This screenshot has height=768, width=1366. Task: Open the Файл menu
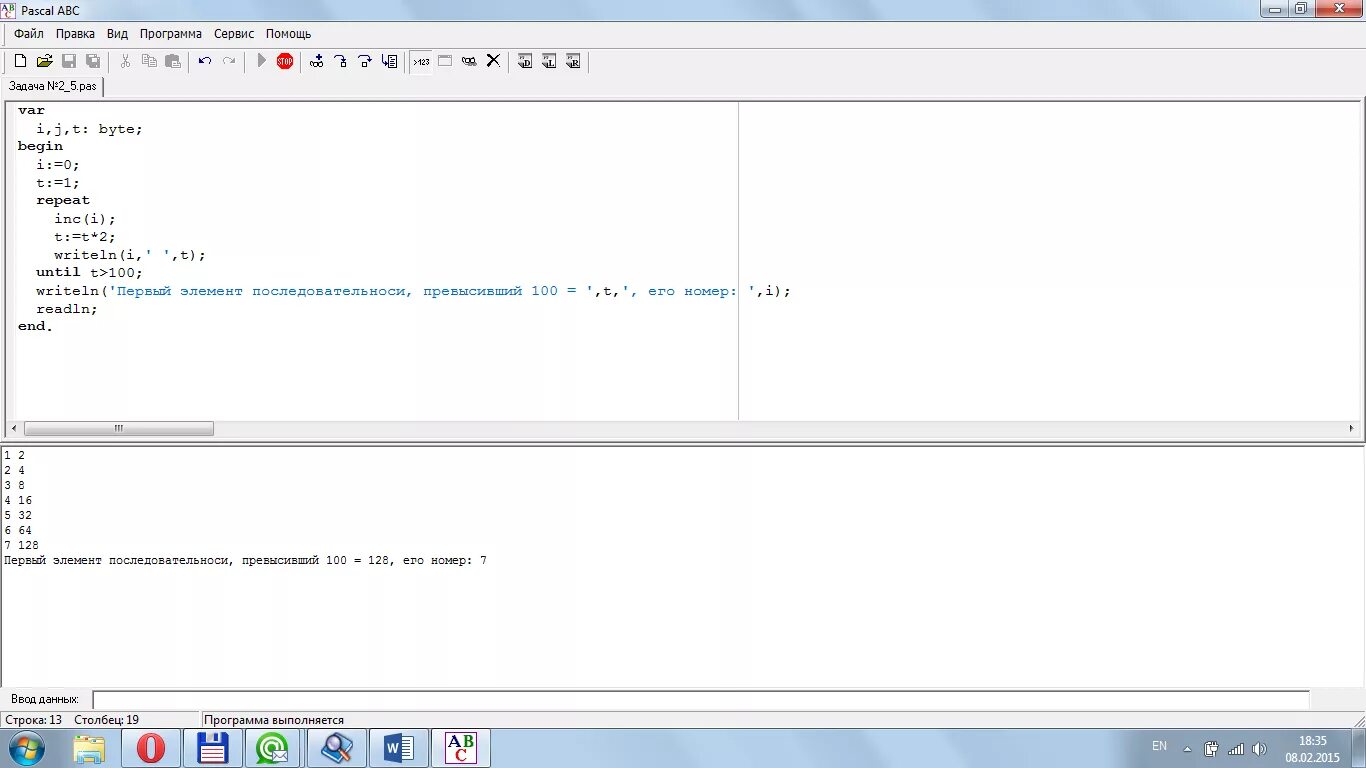pos(29,34)
